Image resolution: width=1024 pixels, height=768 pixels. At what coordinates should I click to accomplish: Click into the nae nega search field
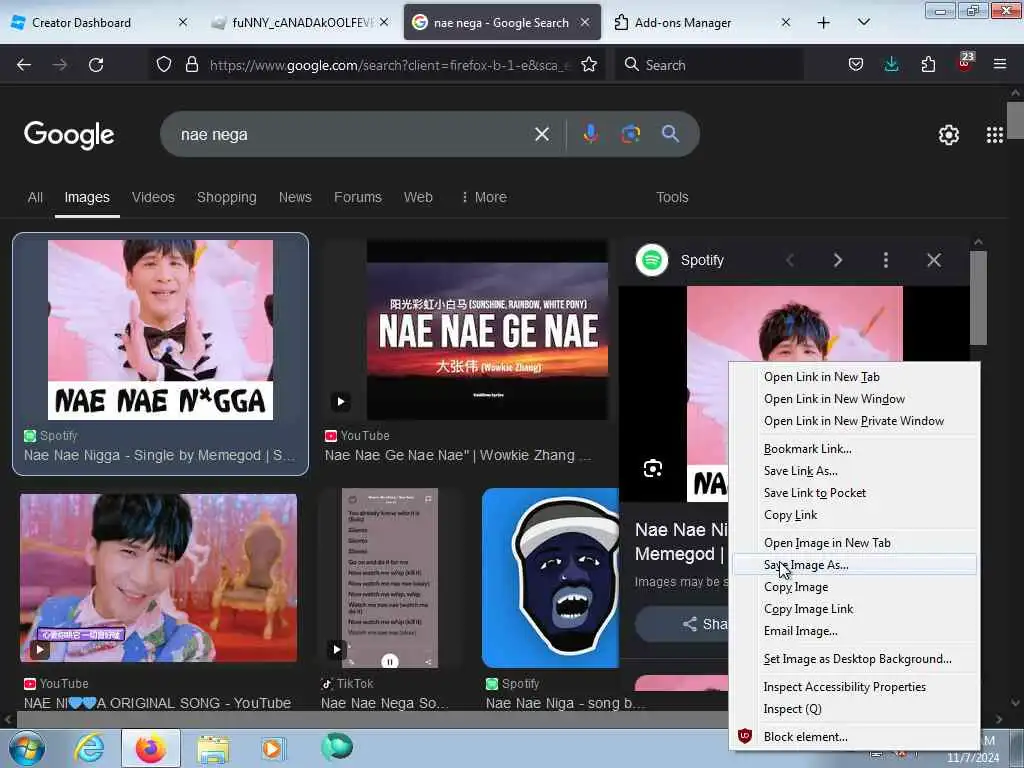tap(353, 135)
